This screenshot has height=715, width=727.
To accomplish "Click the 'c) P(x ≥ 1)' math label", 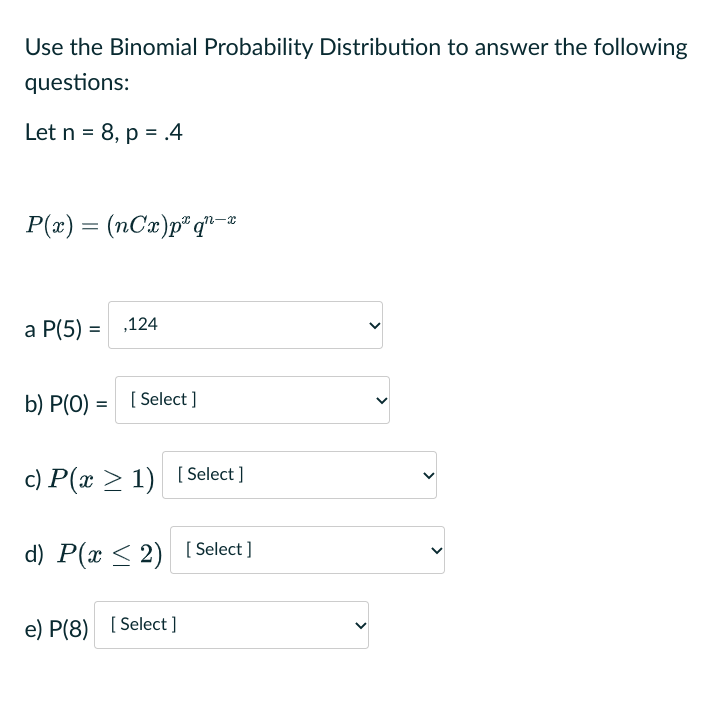I will 89,479.
